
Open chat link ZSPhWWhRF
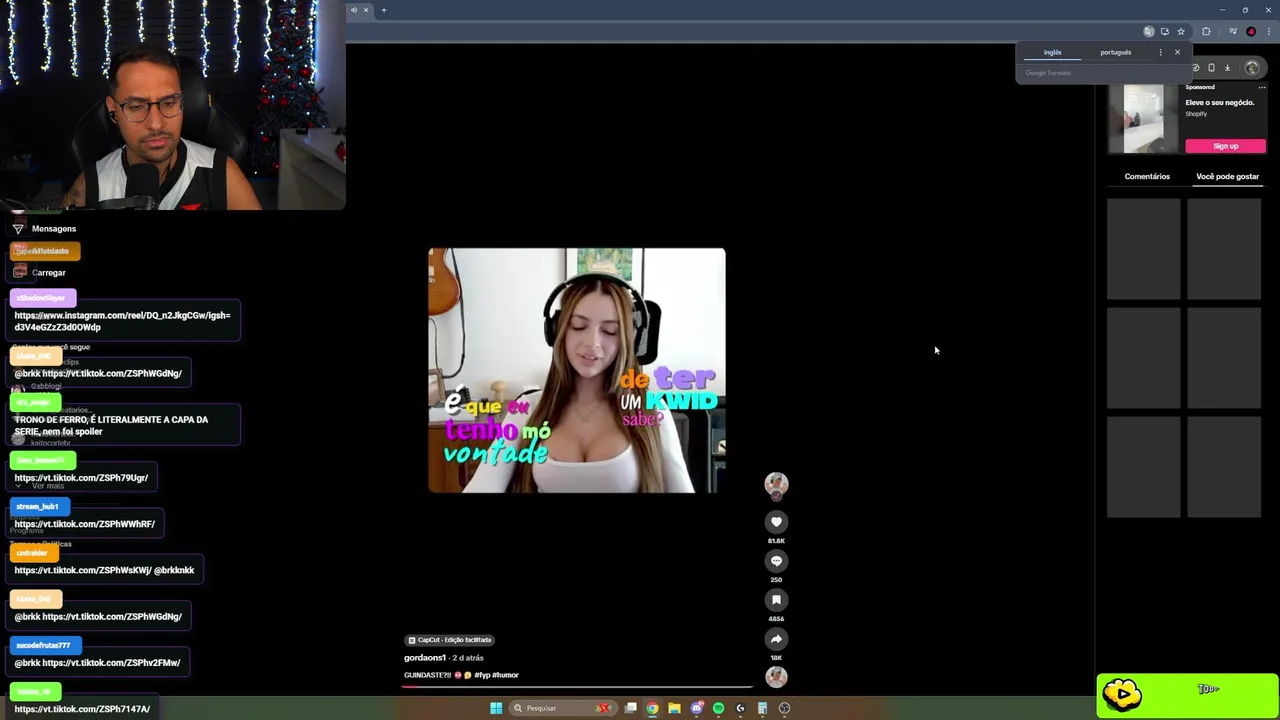tap(85, 524)
